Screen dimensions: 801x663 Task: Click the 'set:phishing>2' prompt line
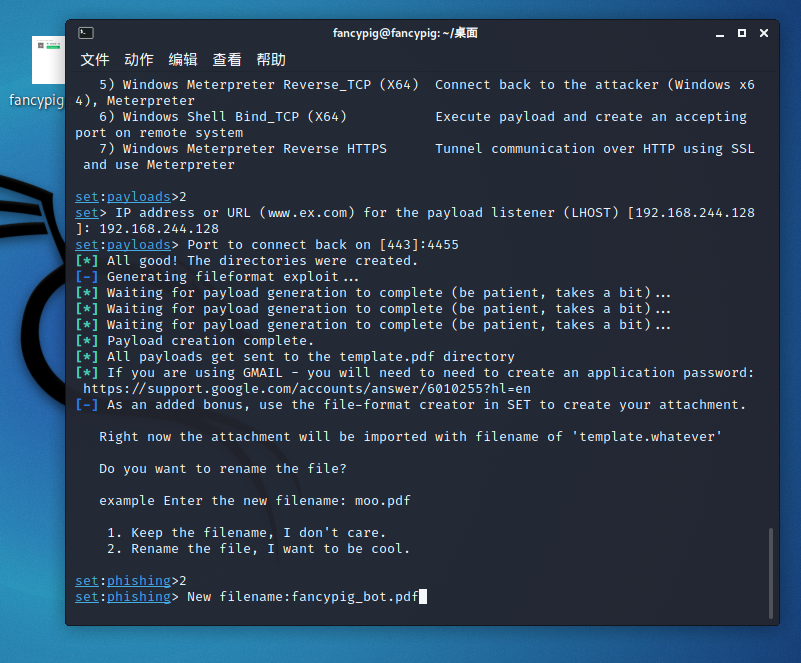pyautogui.click(x=131, y=581)
